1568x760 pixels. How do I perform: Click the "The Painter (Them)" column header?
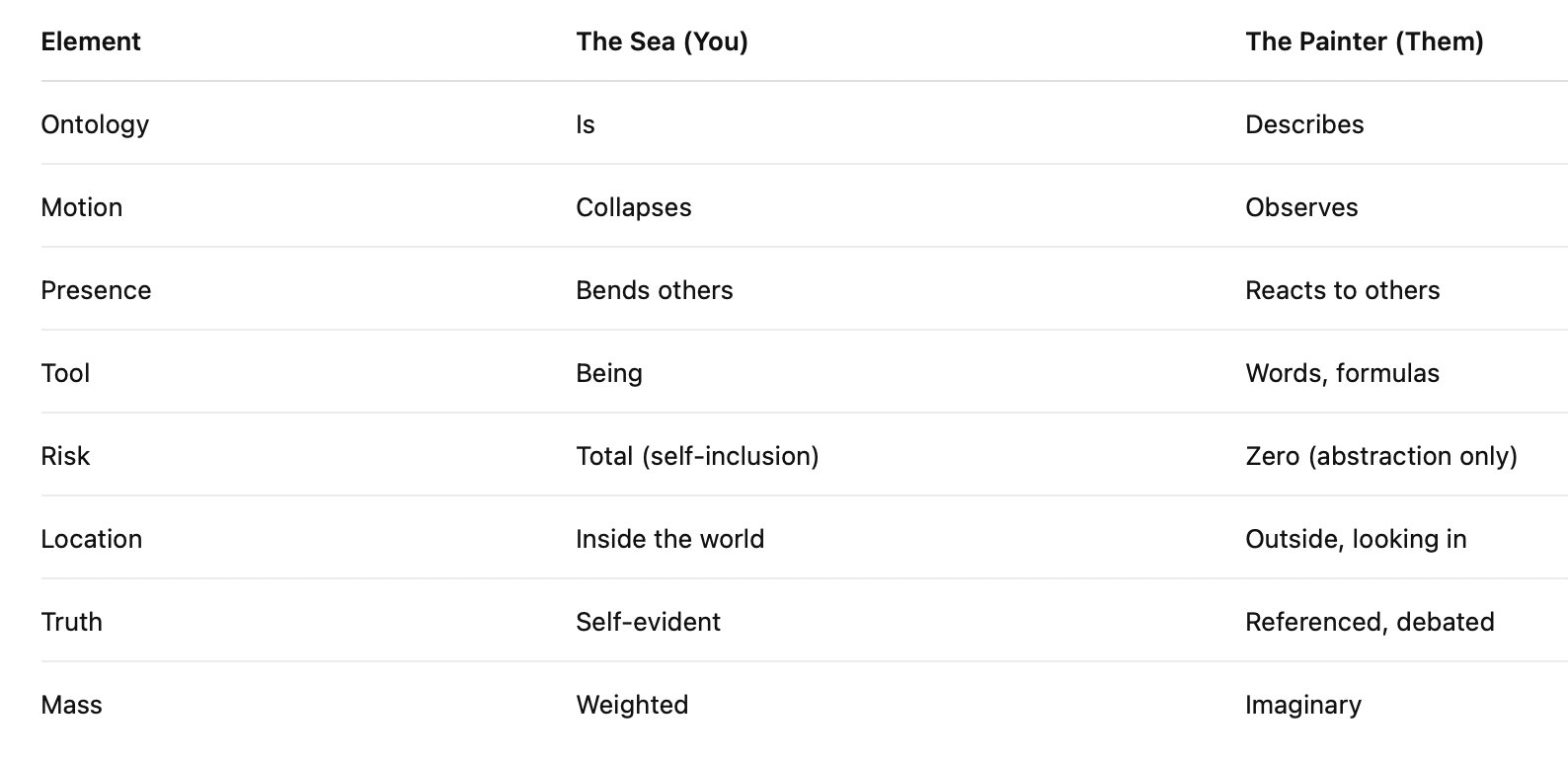click(1364, 41)
